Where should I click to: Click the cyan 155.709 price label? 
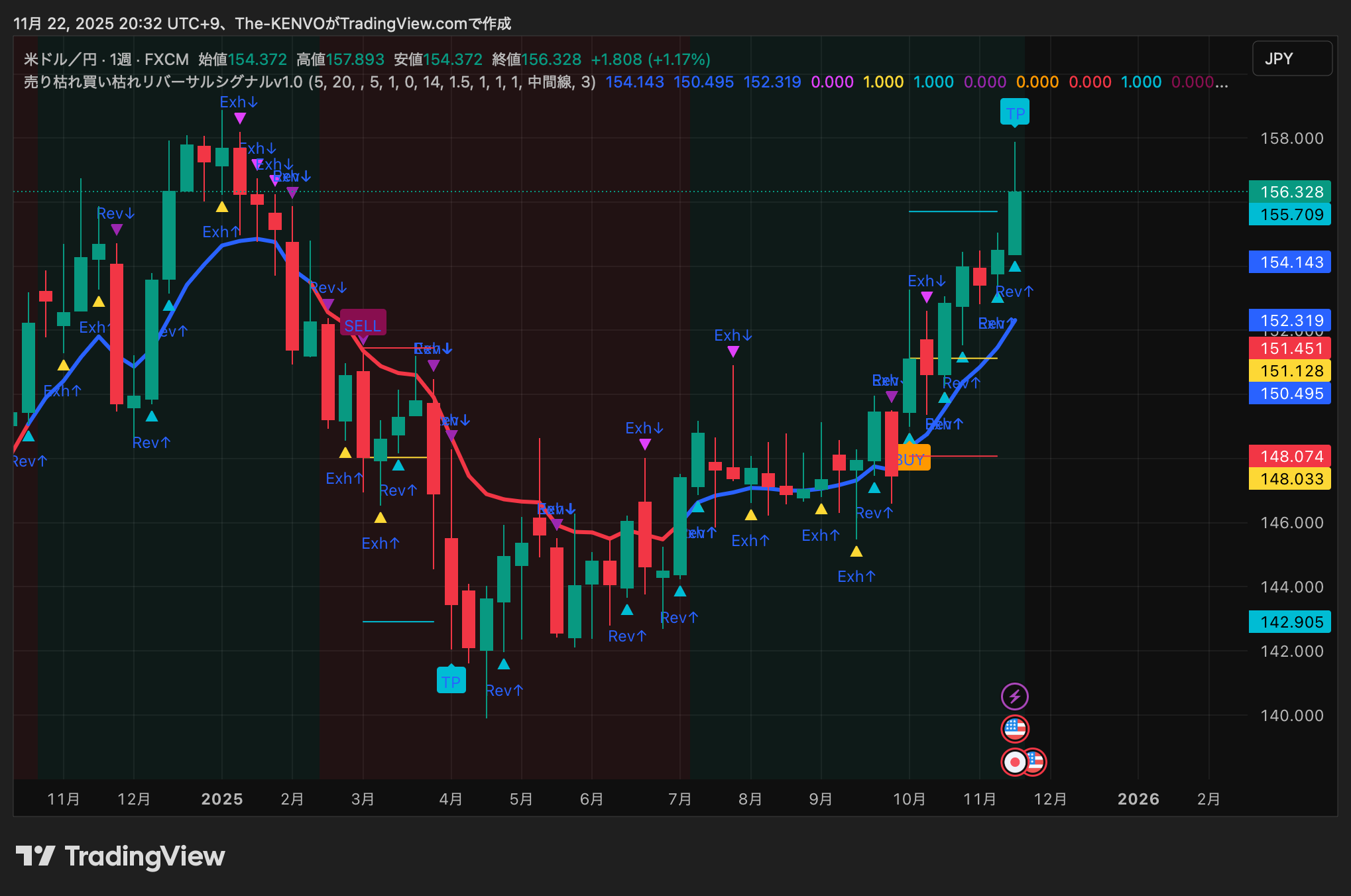pos(1290,215)
